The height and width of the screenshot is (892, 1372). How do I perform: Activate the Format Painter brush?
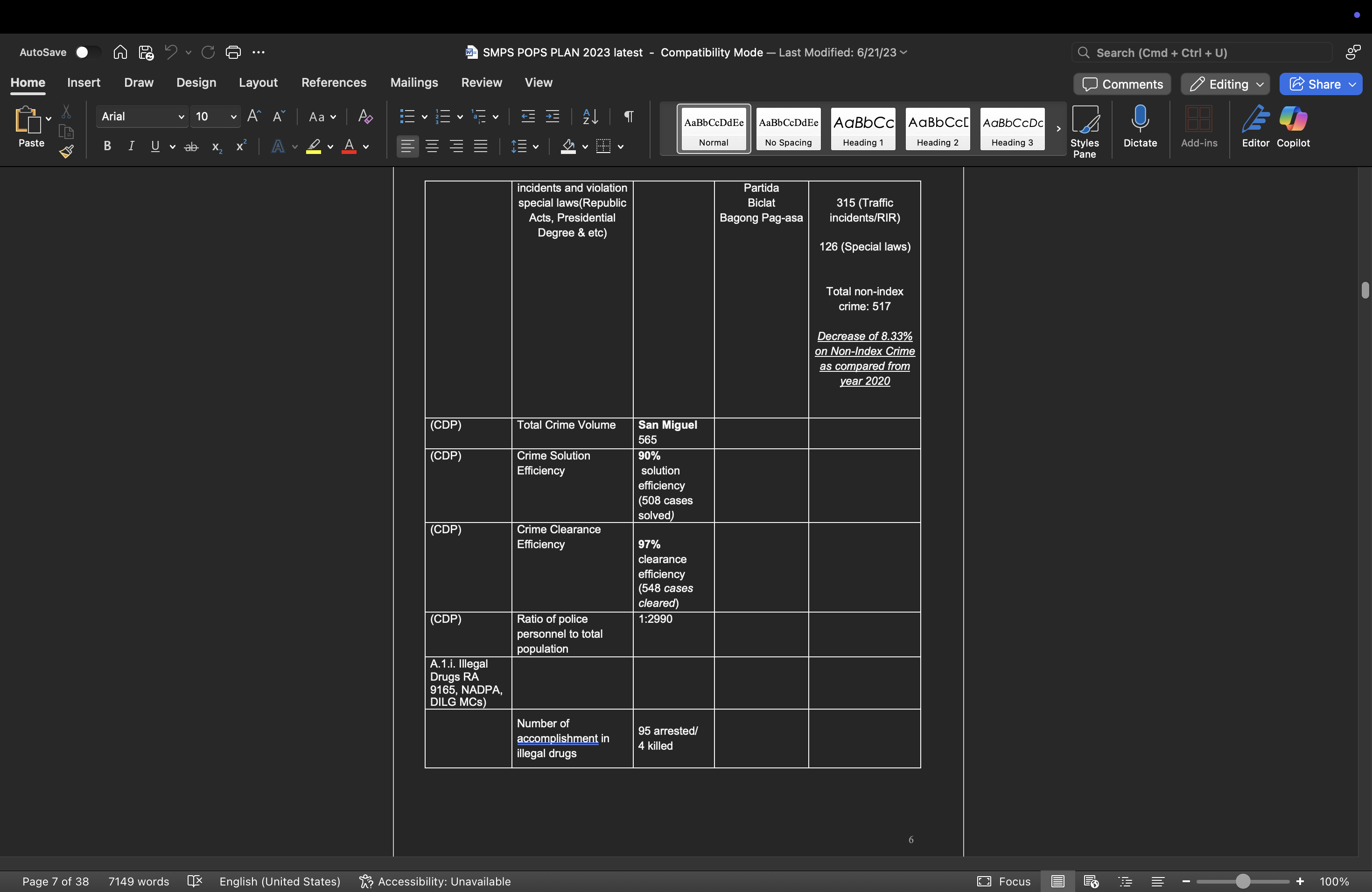click(66, 152)
